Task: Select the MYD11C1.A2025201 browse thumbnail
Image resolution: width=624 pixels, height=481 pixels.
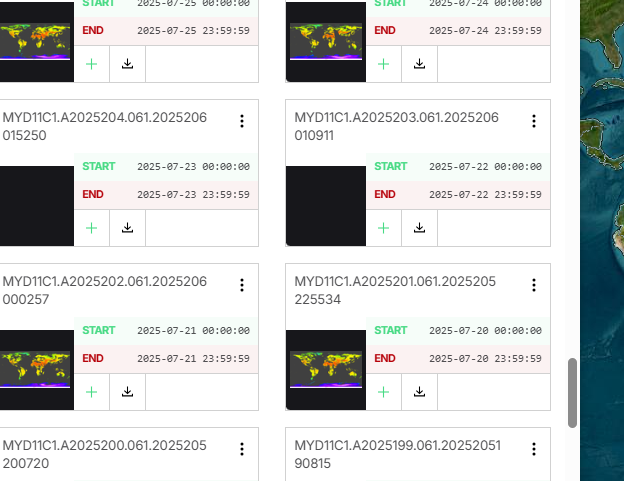Action: (326, 370)
